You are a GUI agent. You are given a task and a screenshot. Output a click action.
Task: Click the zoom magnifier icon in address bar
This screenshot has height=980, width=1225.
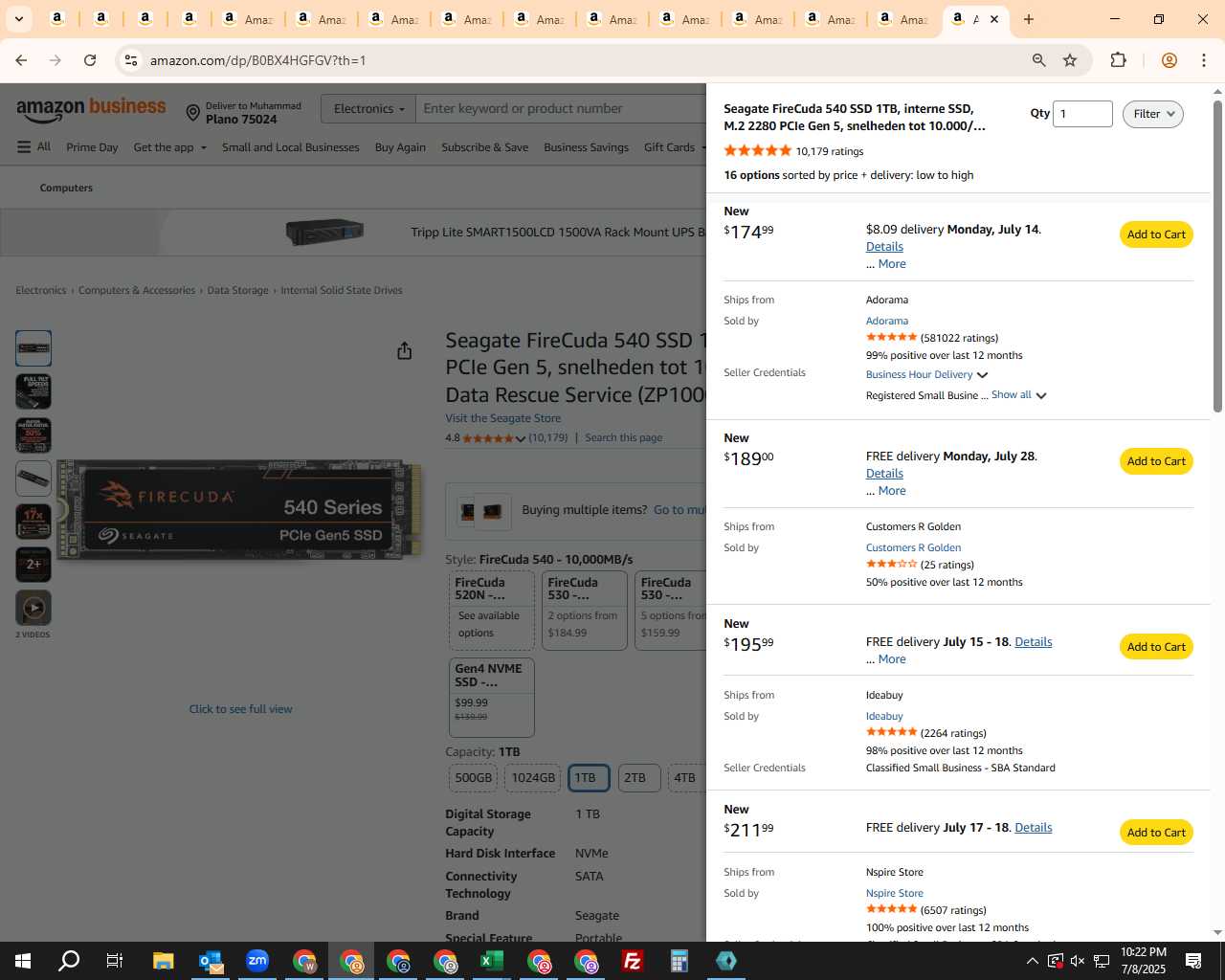click(1038, 60)
